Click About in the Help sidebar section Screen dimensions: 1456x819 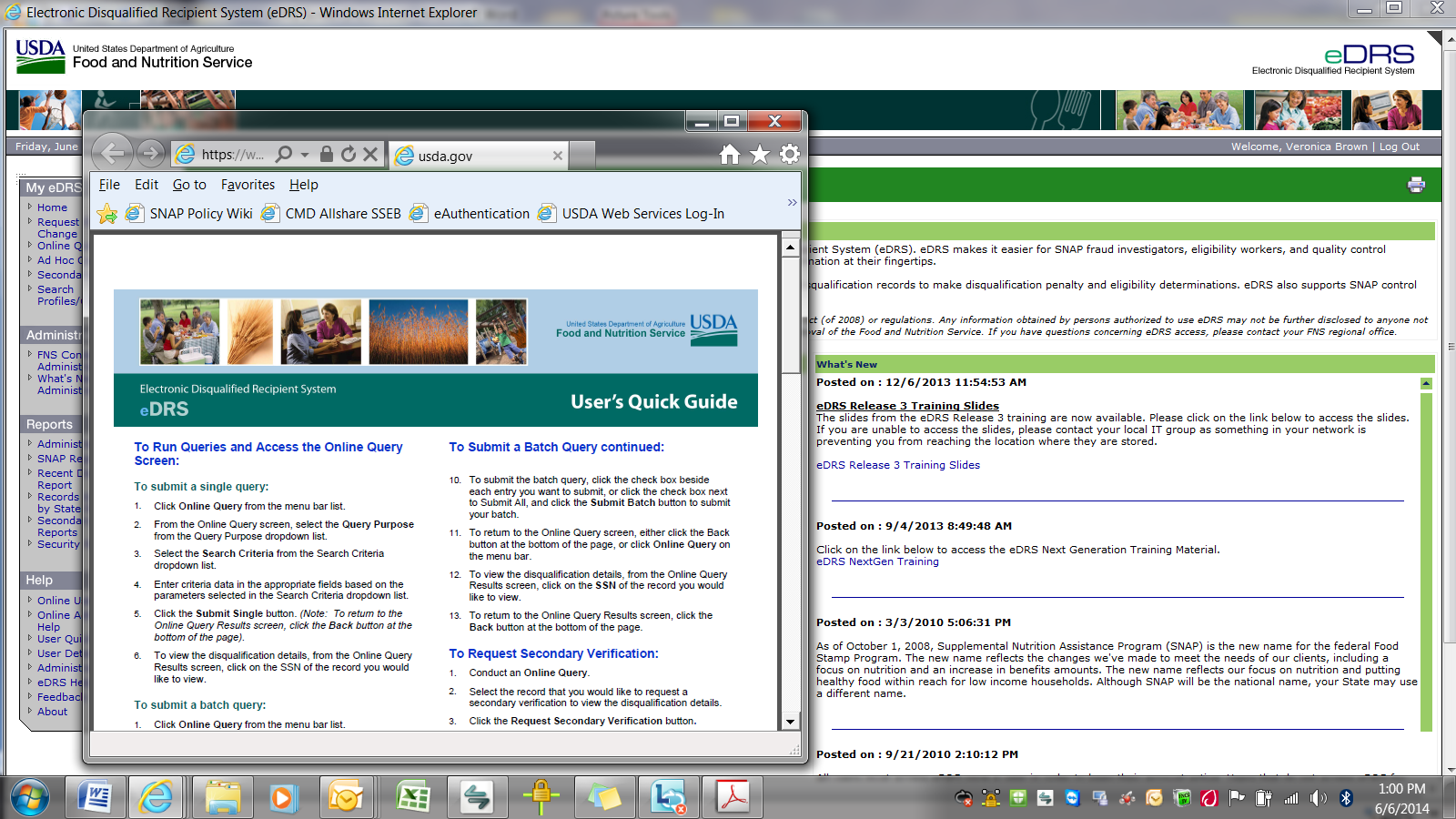pos(52,712)
